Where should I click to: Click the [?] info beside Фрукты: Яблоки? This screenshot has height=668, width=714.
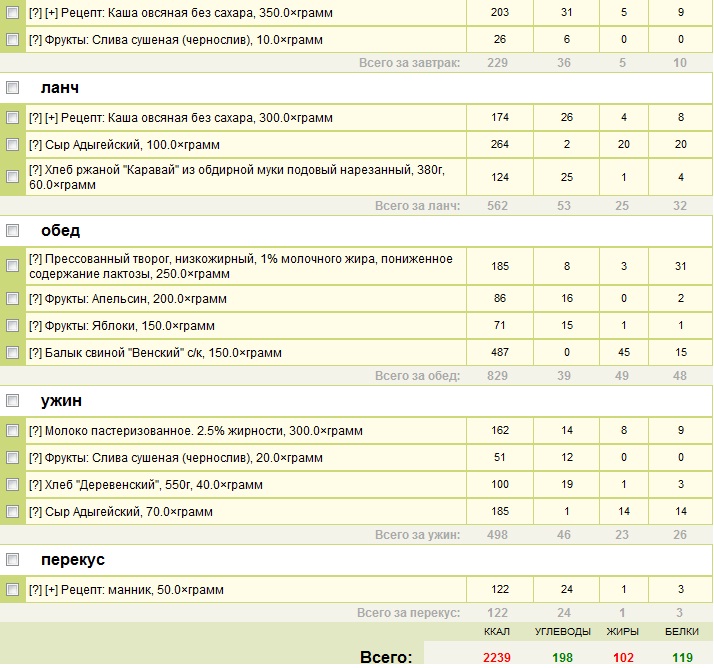[x=35, y=326]
